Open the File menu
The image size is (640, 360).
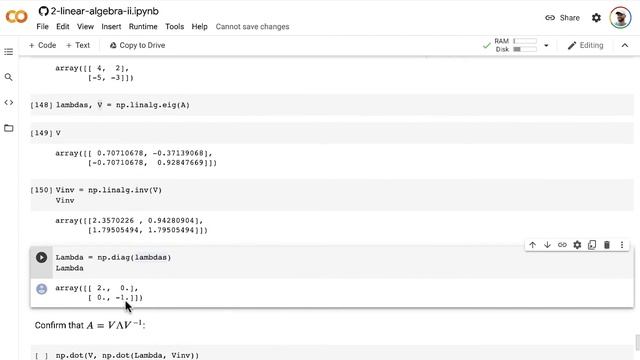coord(42,27)
